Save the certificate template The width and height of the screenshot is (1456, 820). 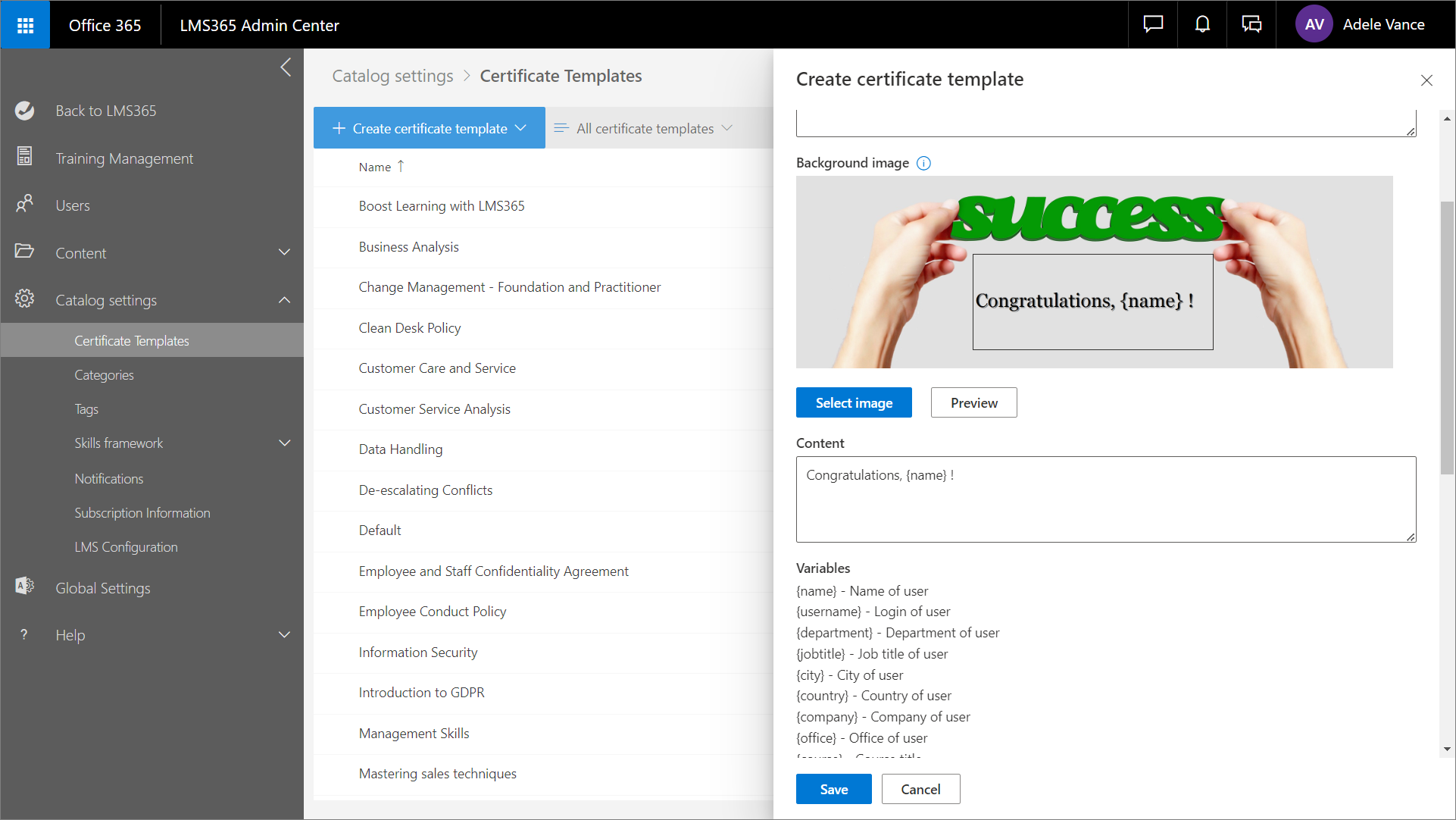833,790
